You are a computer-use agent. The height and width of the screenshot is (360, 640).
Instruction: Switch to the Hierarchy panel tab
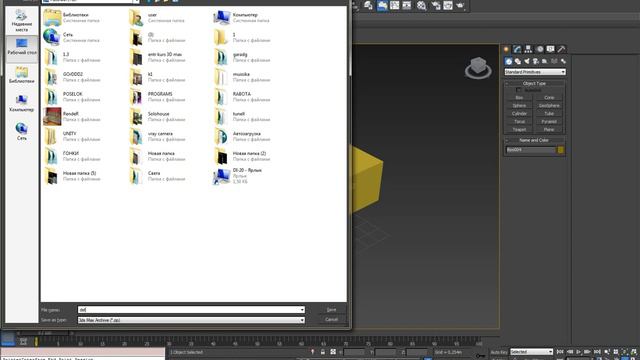[528, 49]
